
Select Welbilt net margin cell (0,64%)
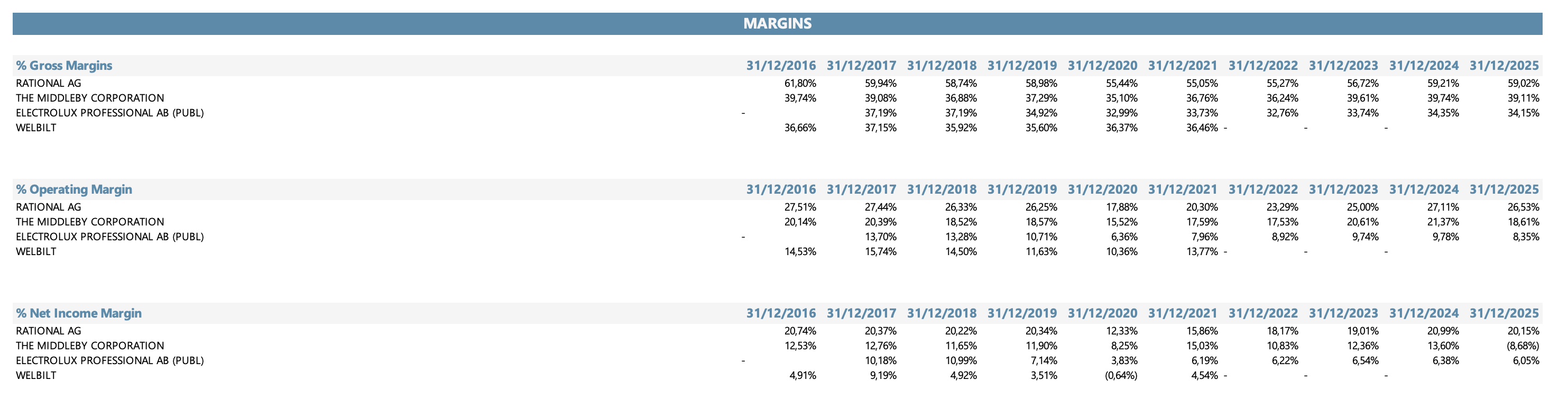pos(1121,375)
